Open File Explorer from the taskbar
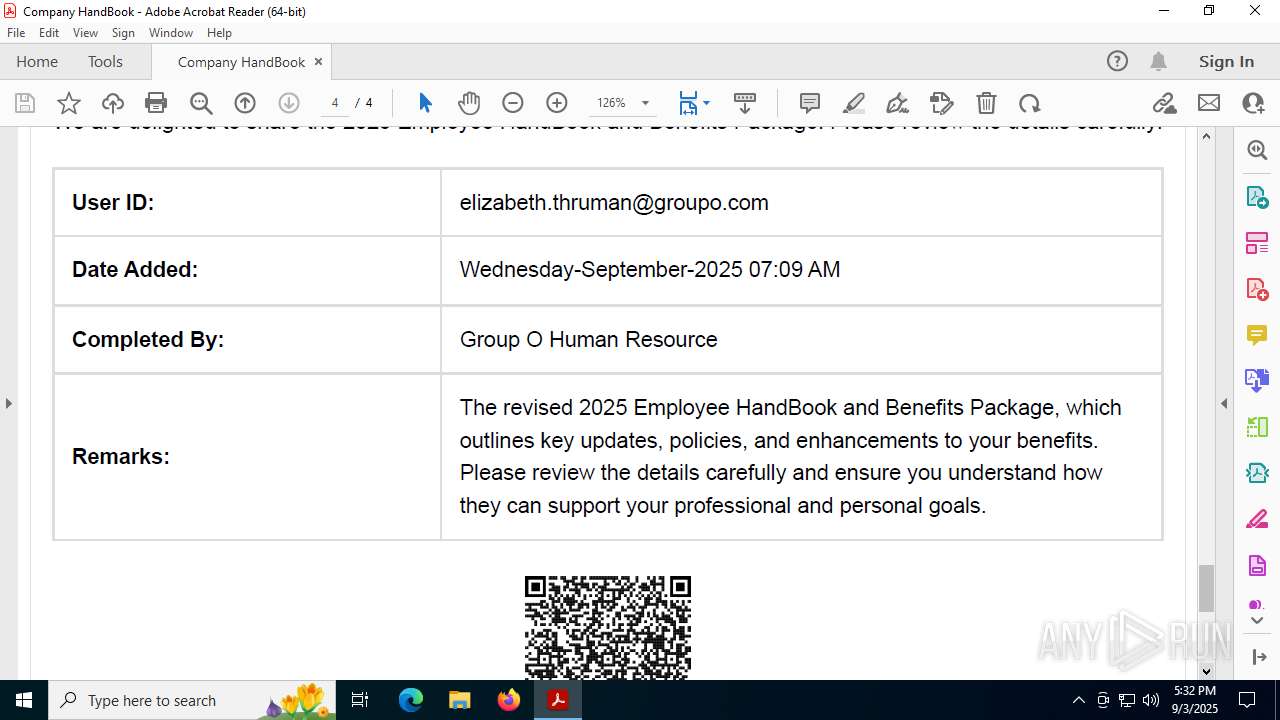 [460, 700]
